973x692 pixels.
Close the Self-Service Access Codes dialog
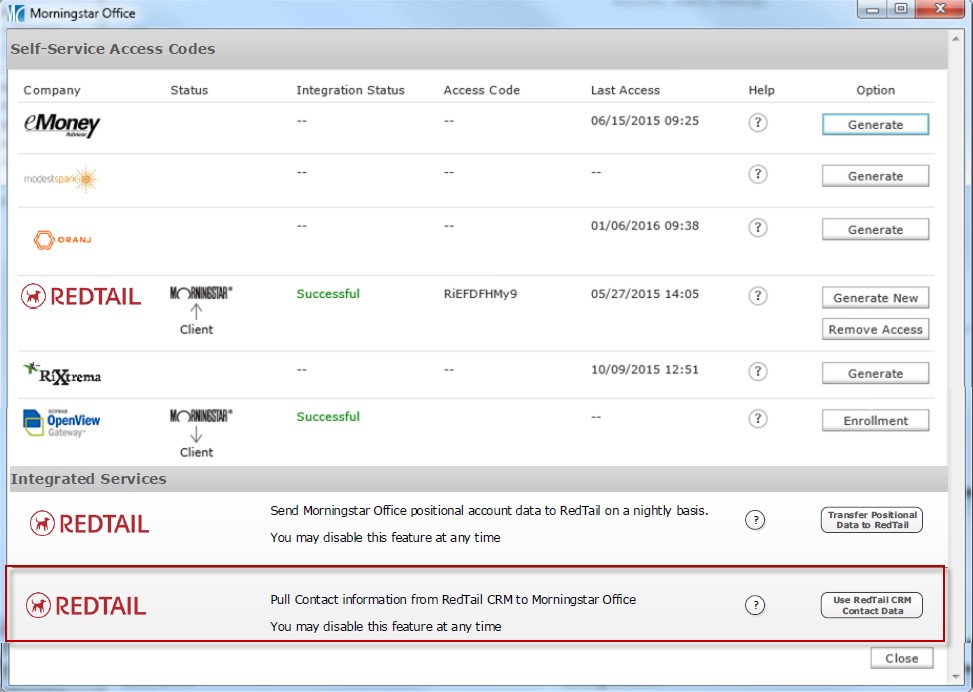pyautogui.click(x=901, y=658)
